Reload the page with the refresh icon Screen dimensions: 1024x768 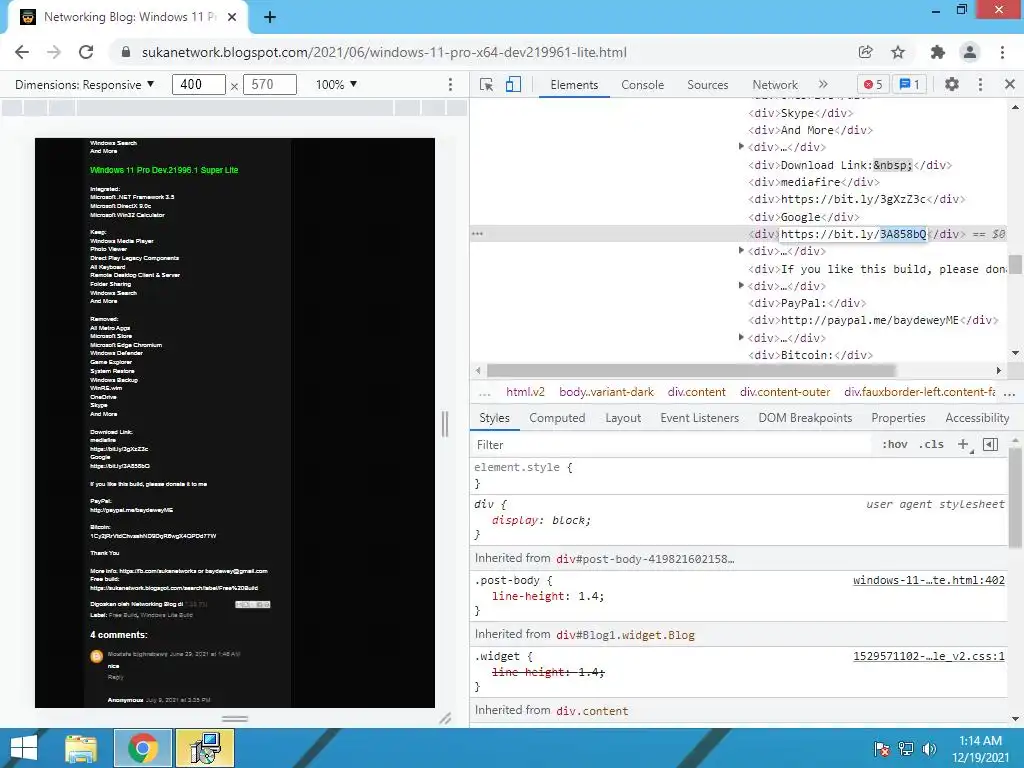coord(86,52)
